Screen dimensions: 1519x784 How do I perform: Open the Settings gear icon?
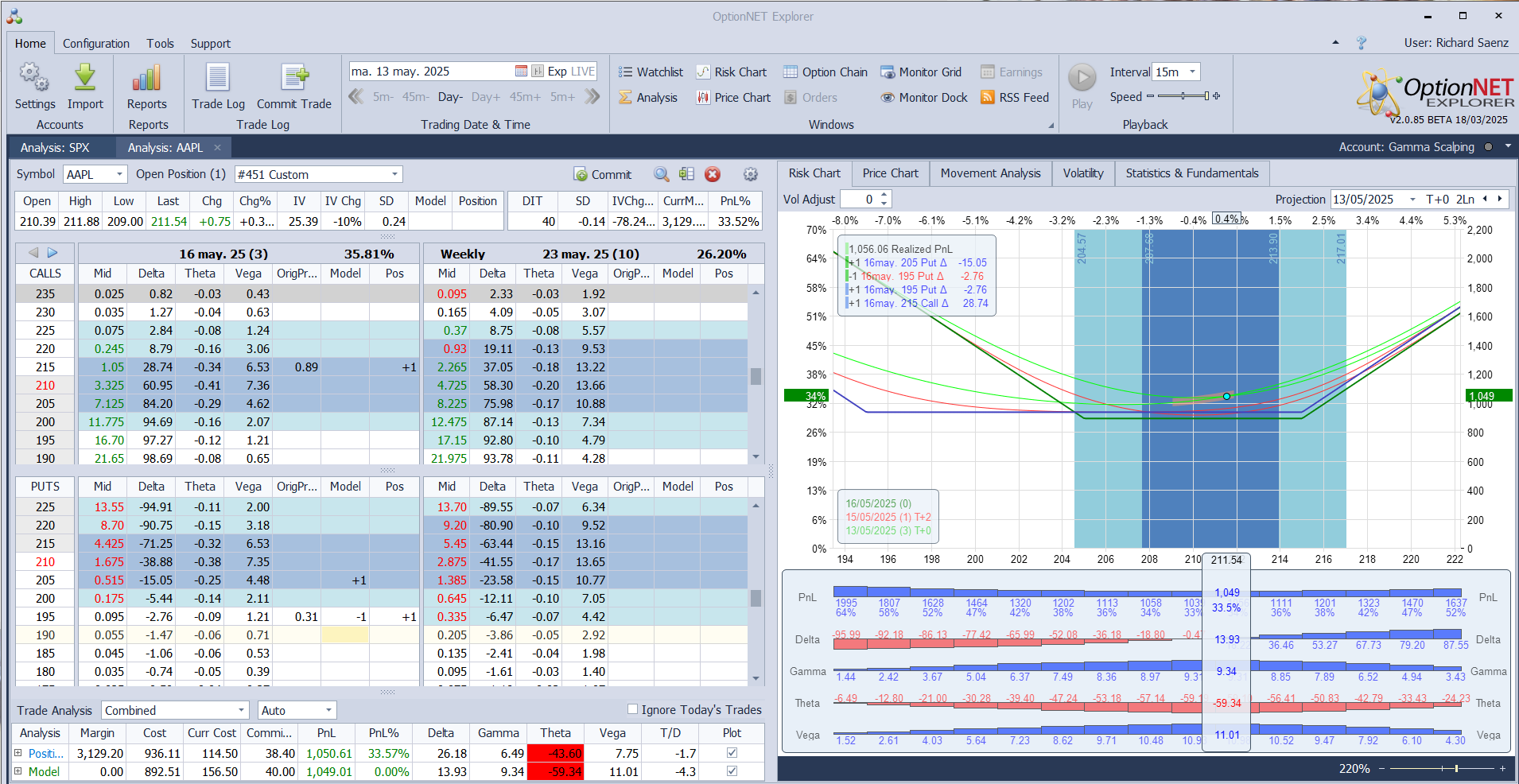tap(34, 78)
